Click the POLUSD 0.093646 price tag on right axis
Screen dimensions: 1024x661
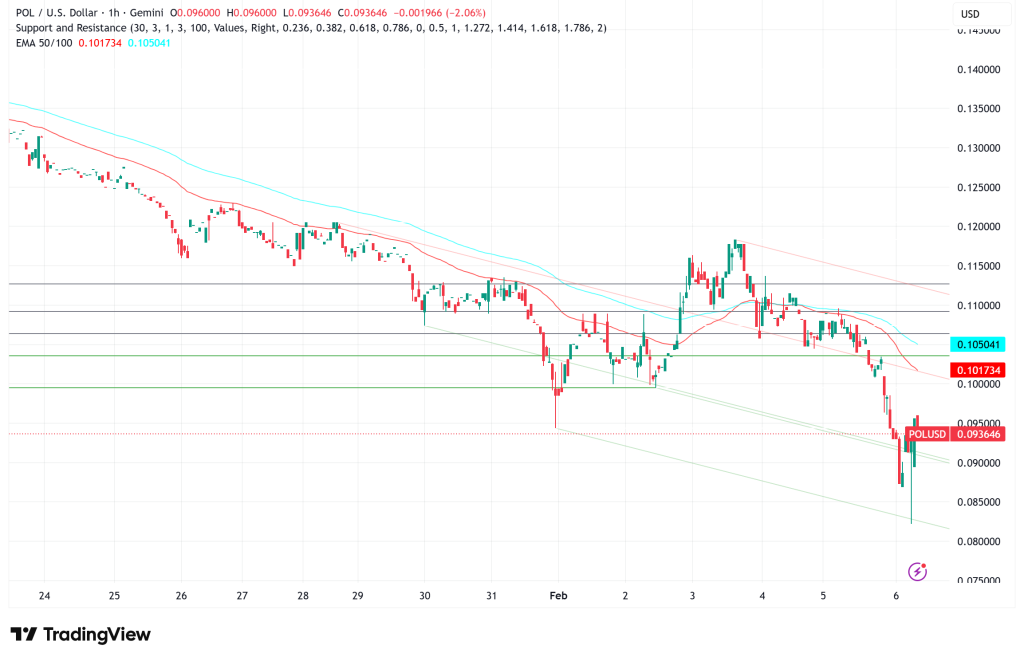957,434
